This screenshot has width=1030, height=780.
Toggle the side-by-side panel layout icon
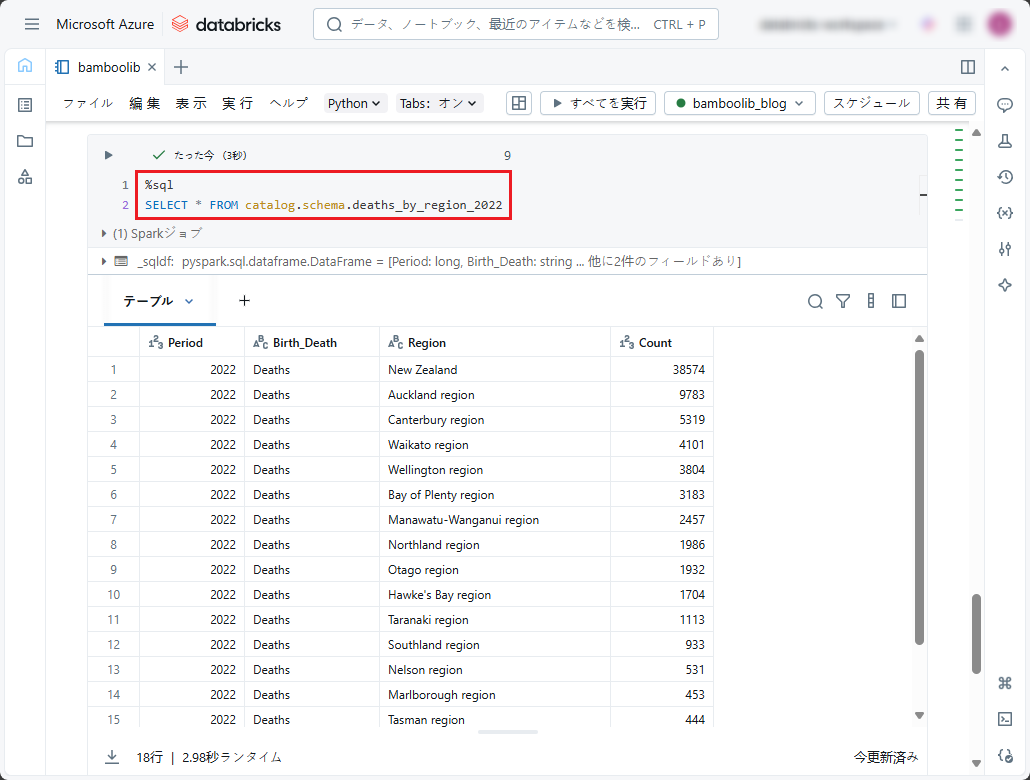point(967,67)
